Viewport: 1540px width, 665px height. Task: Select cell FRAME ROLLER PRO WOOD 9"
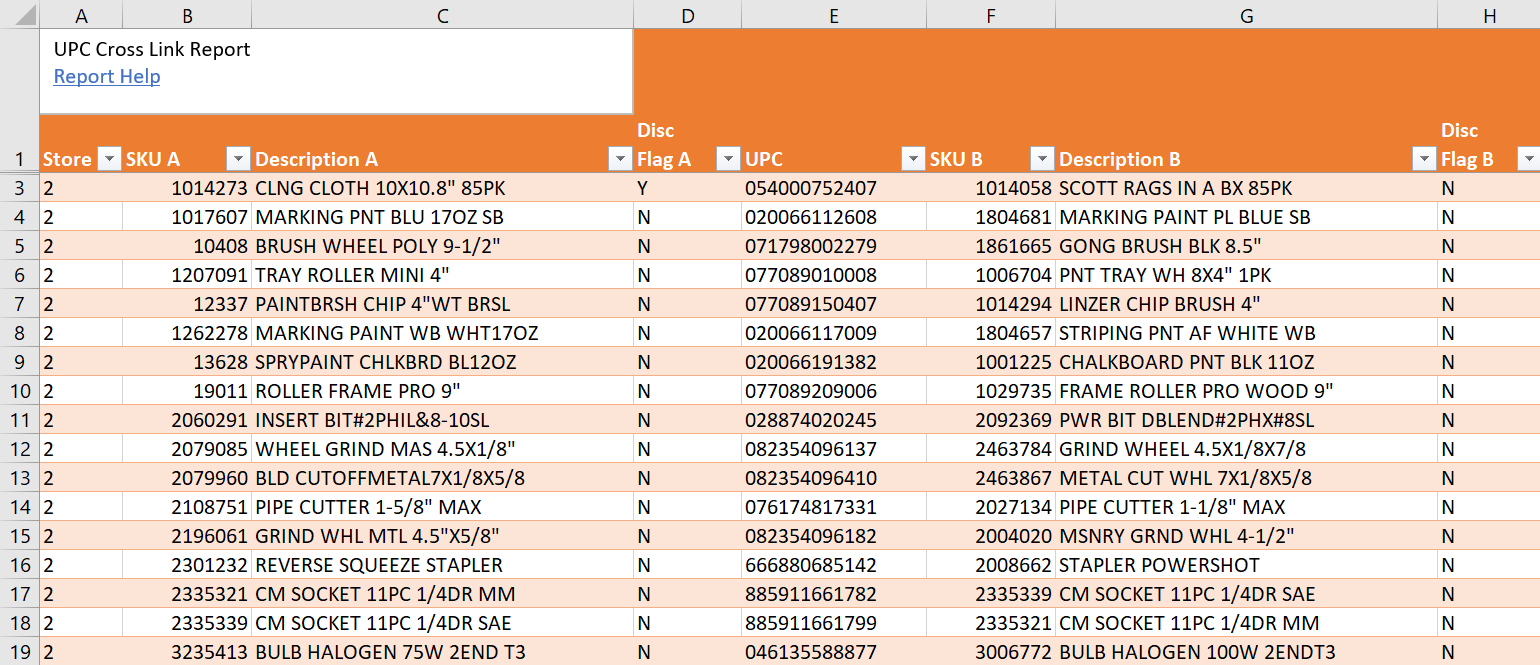(1246, 391)
